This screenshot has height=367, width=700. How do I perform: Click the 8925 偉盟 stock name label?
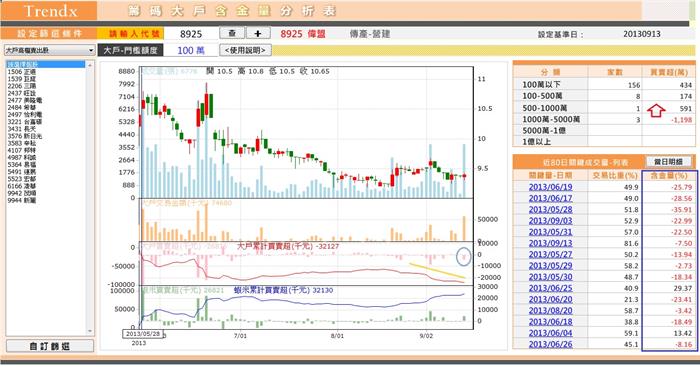coord(303,34)
